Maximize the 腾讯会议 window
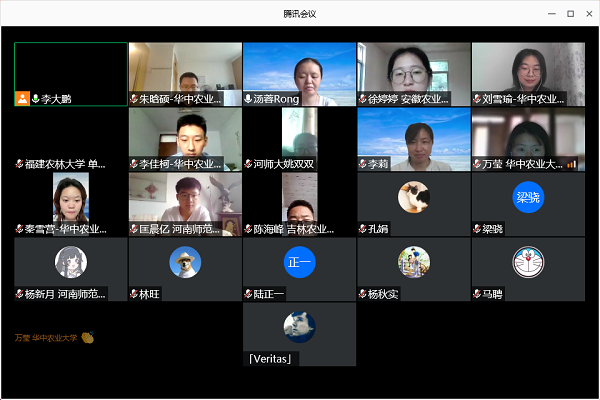 coord(570,14)
